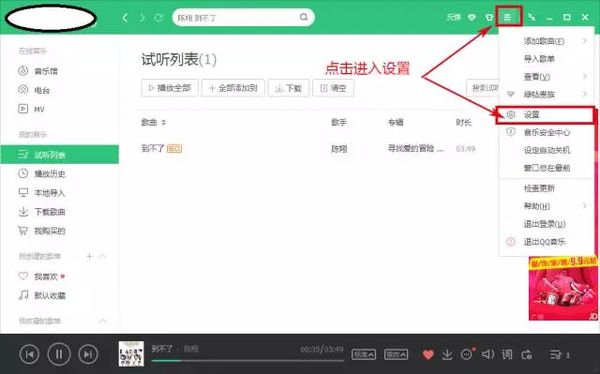
Task: Change the play mode loop icon
Action: 527,355
